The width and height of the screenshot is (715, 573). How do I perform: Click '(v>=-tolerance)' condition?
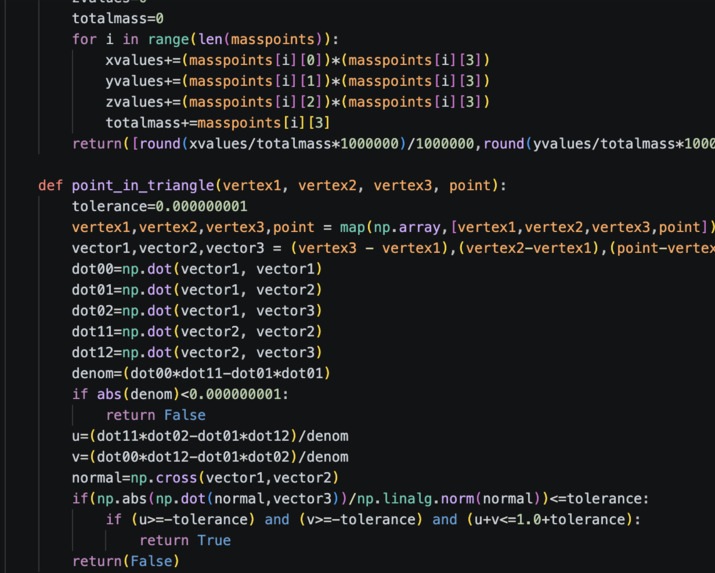click(361, 520)
